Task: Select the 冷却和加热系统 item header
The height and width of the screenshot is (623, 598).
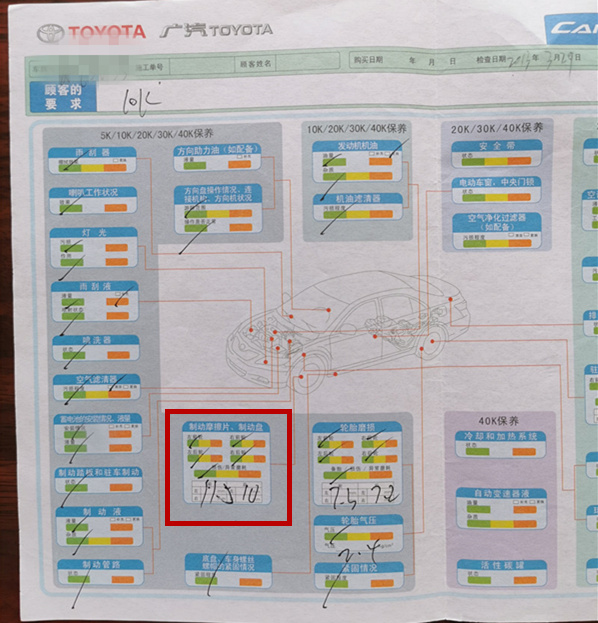Action: pyautogui.click(x=500, y=436)
